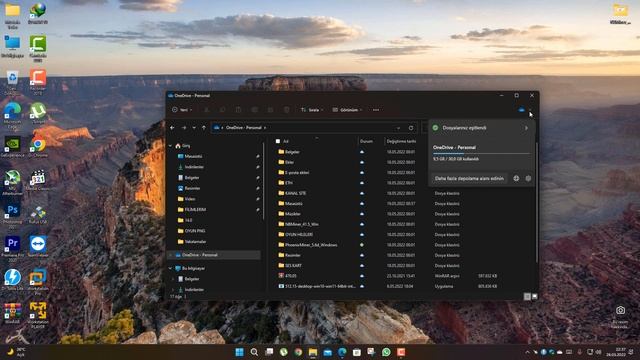This screenshot has width=640, height=360.
Task: Open Media Player Classic desktop shortcut
Action: pos(38,180)
